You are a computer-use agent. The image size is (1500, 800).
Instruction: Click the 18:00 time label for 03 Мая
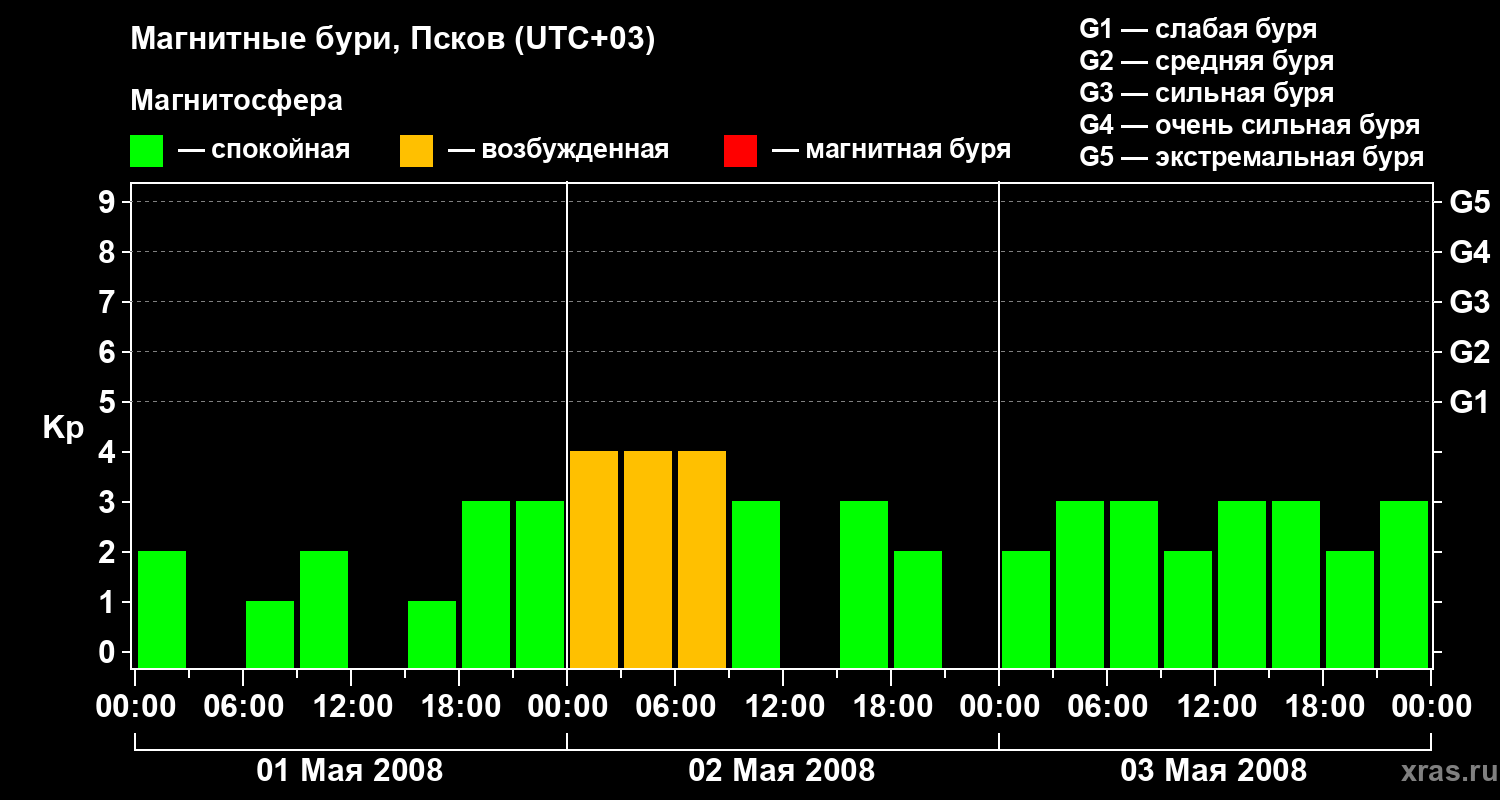pyautogui.click(x=1323, y=707)
